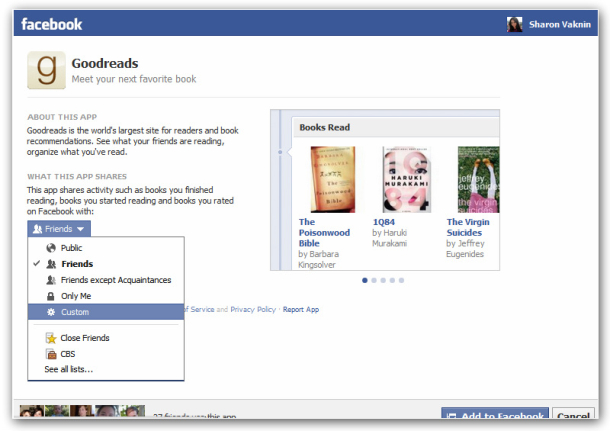Select the Close Friends list

(x=106, y=338)
